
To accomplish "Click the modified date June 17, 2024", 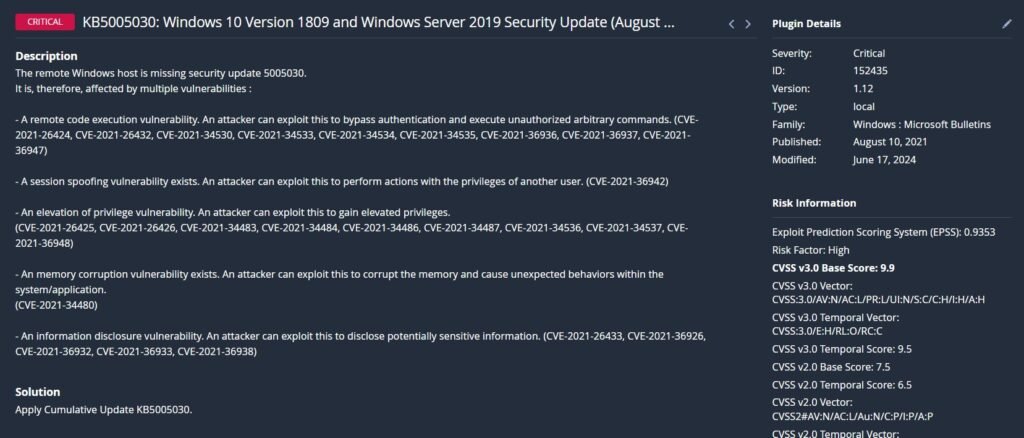I will tap(886, 160).
